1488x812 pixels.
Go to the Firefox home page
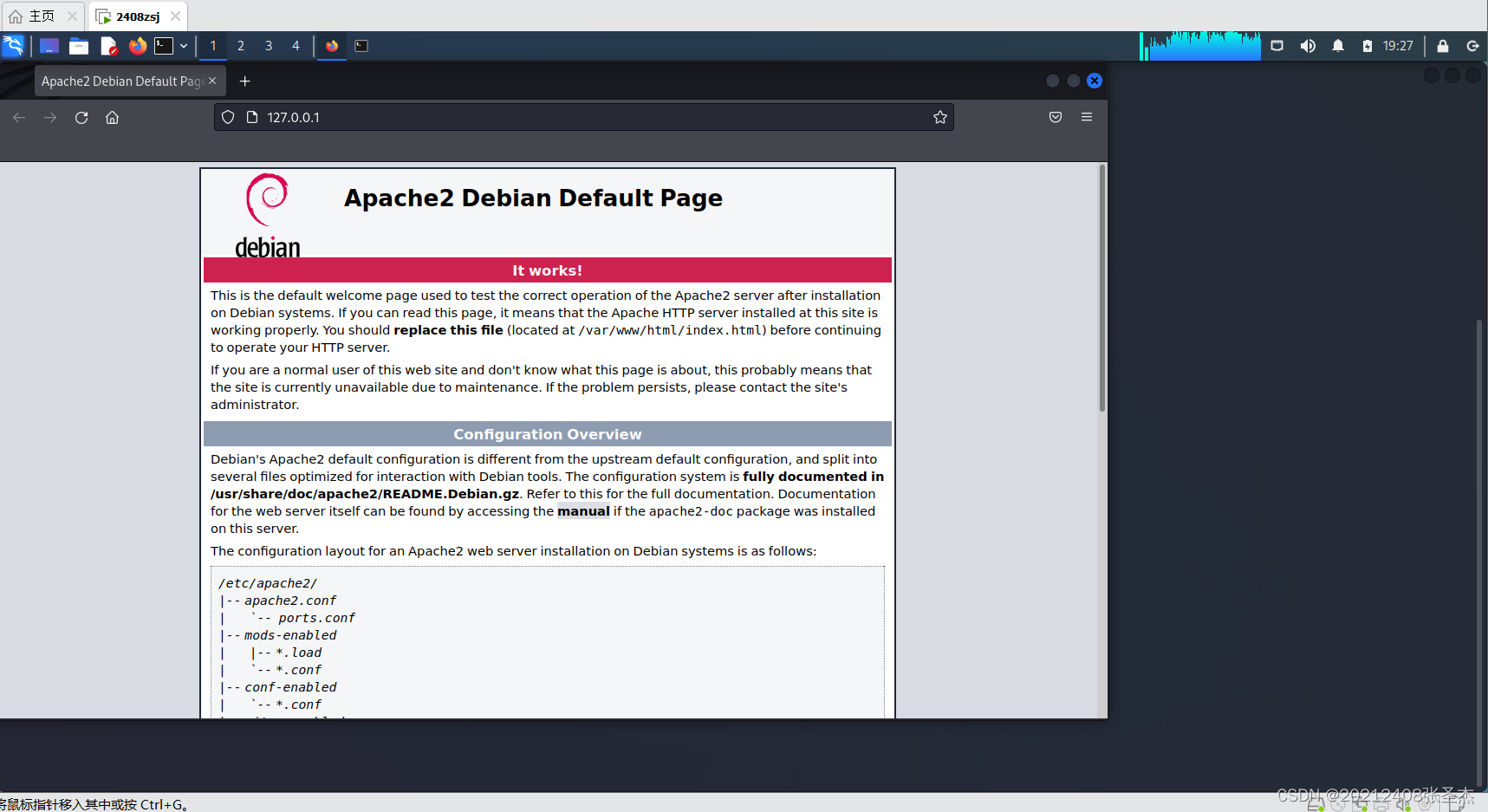(x=112, y=117)
